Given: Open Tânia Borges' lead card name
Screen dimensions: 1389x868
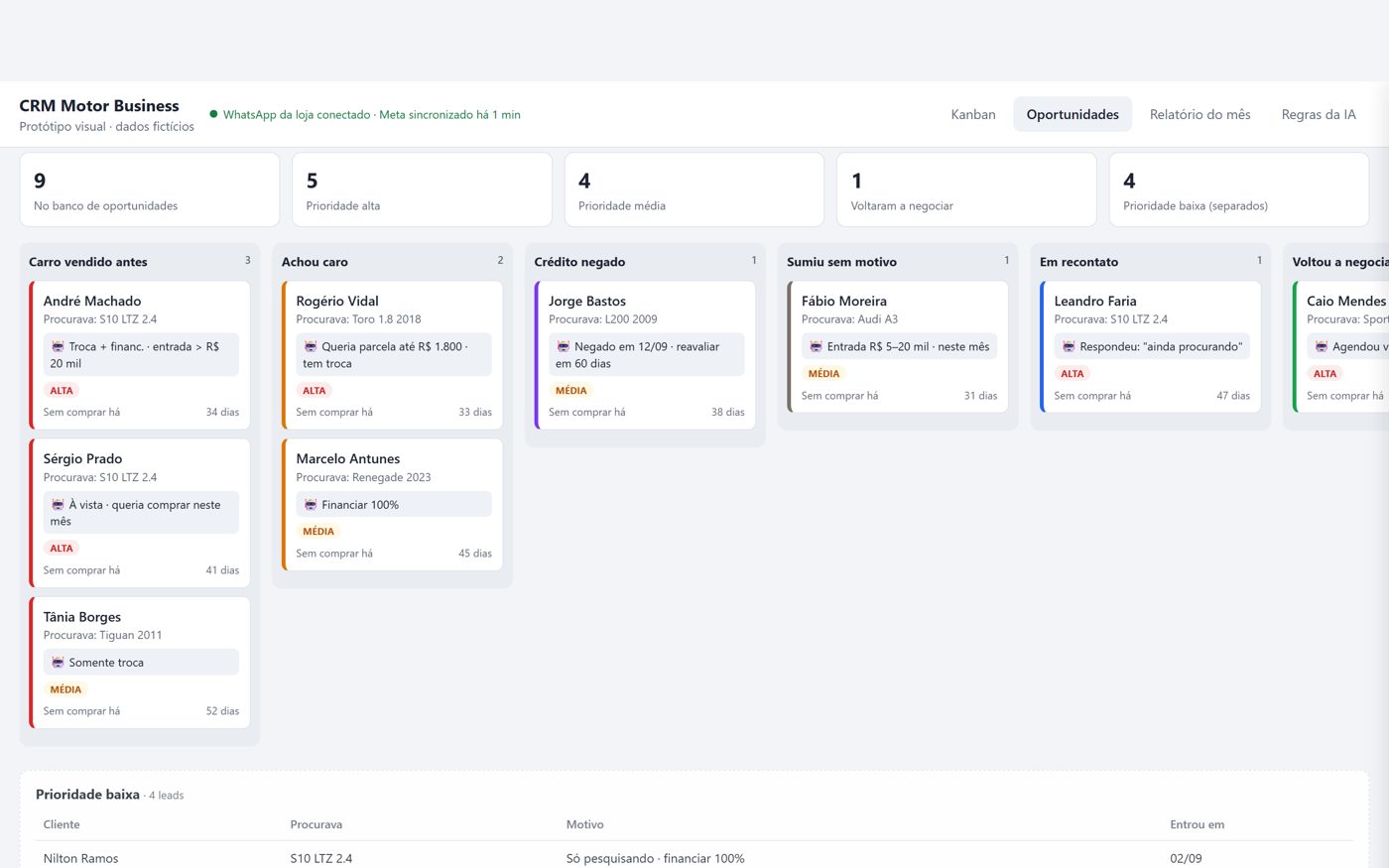Looking at the screenshot, I should 83,617.
